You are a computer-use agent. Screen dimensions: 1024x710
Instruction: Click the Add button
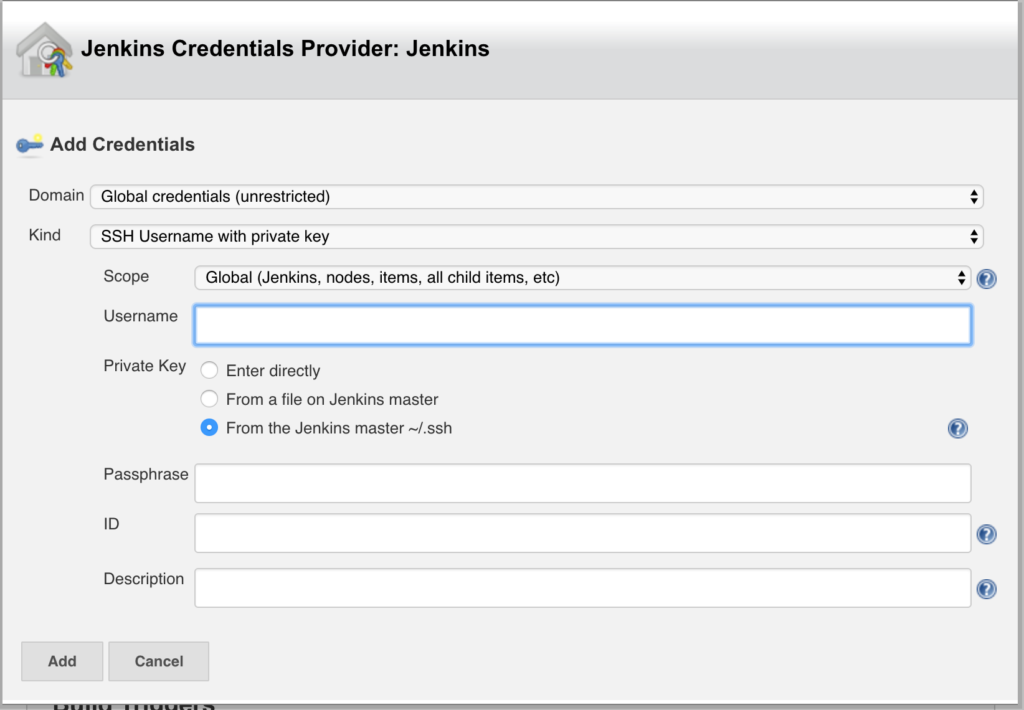click(62, 661)
